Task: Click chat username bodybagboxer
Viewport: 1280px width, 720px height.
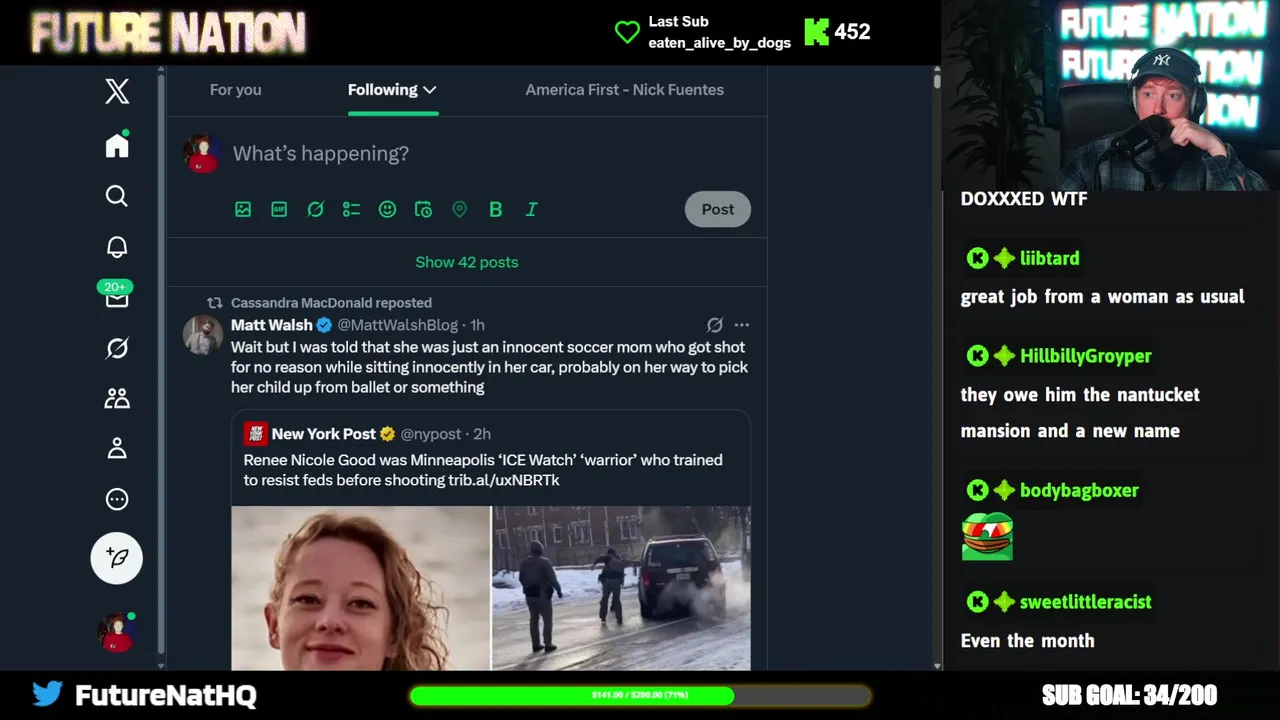Action: pos(1079,490)
